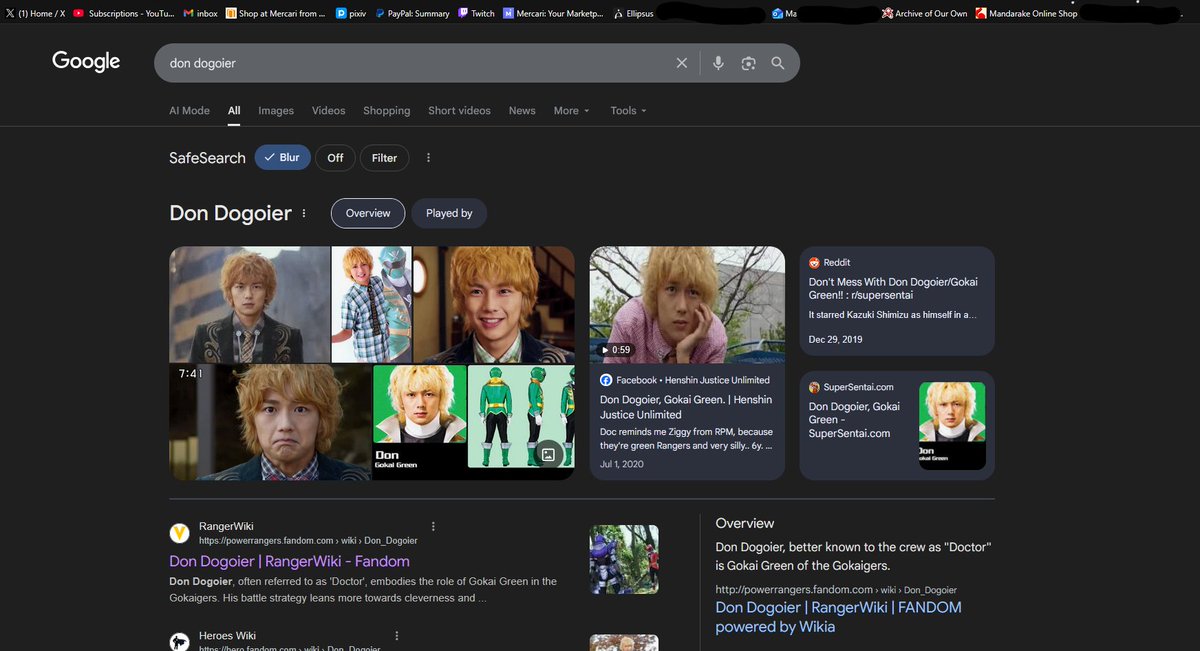Viewport: 1200px width, 651px height.
Task: Switch to PayPal Summary browser tab
Action: pos(412,14)
